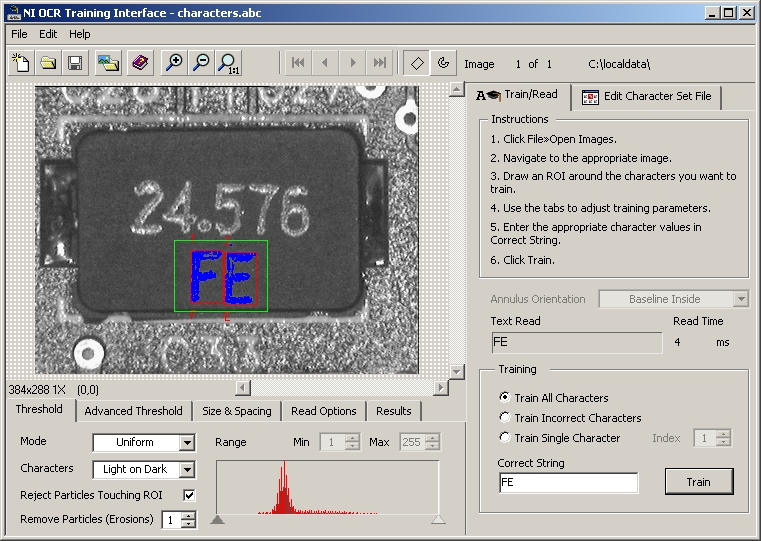Select Train All Characters option

[505, 397]
